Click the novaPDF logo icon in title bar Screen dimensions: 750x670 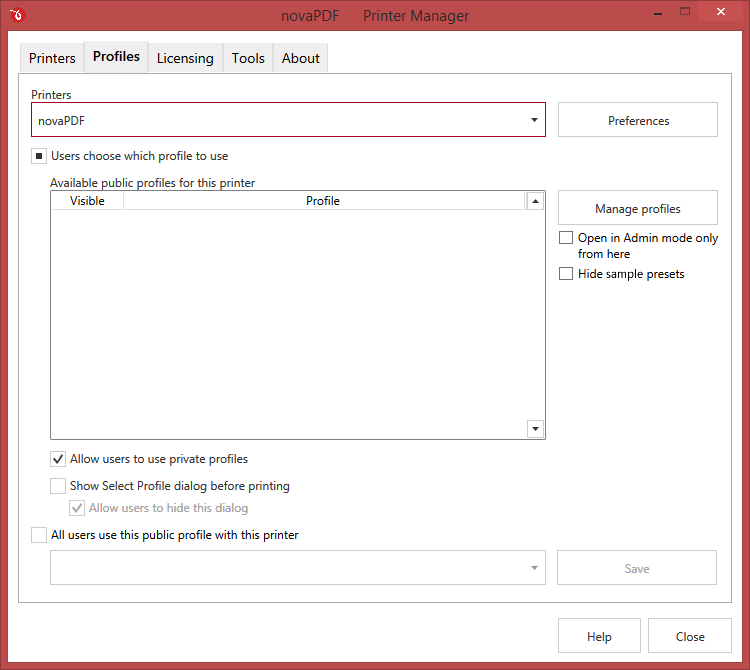18,15
